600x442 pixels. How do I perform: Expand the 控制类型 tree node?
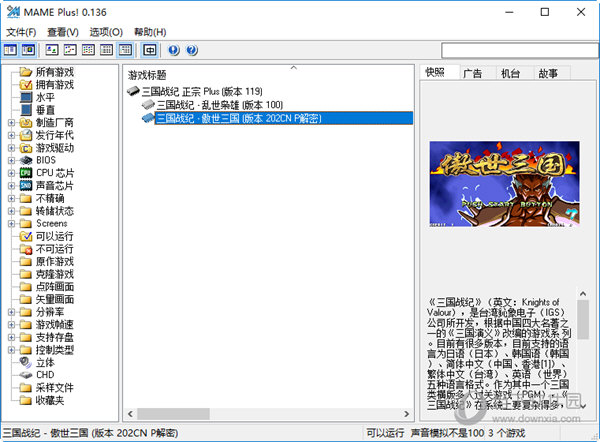[11, 350]
